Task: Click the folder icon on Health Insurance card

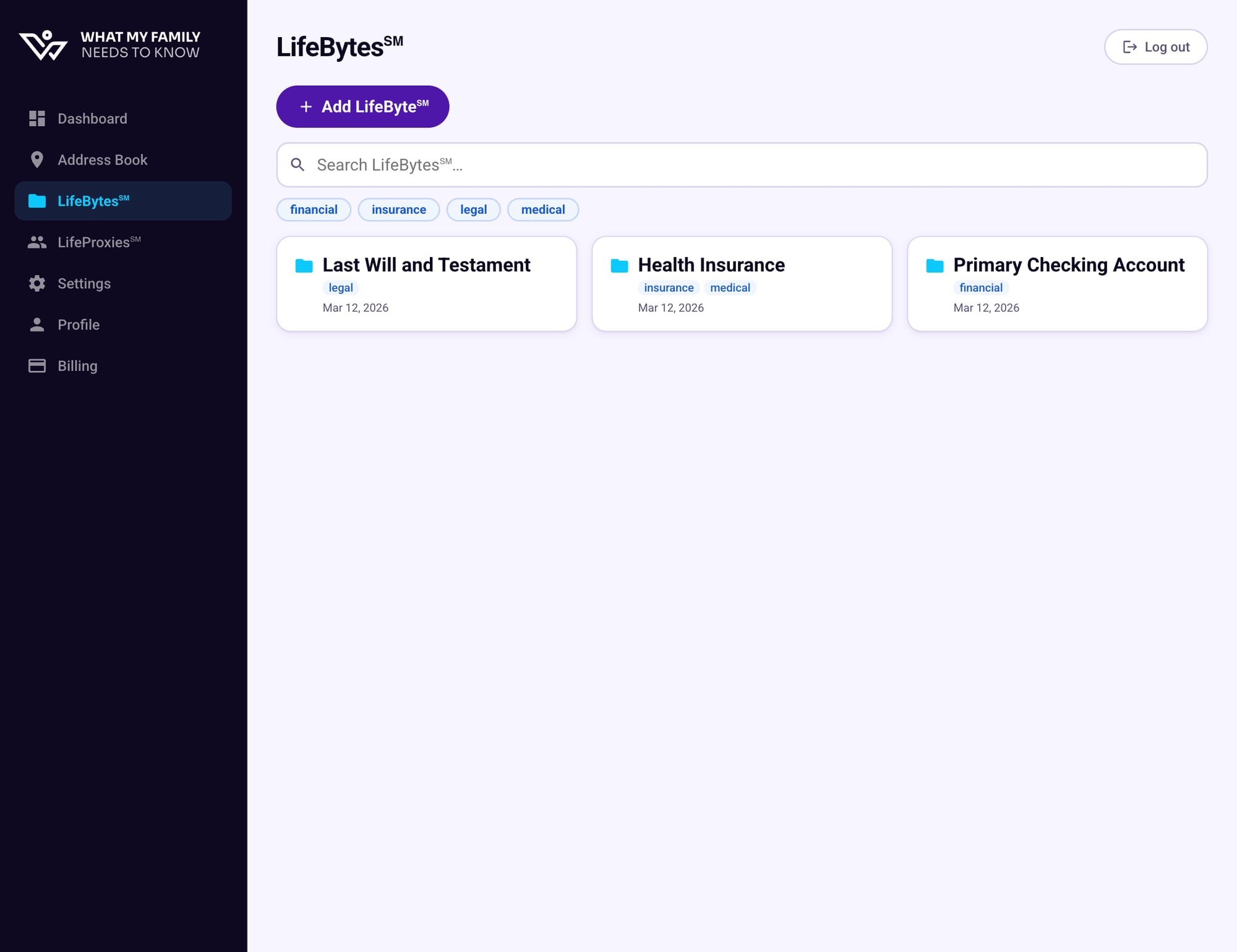Action: click(x=619, y=265)
